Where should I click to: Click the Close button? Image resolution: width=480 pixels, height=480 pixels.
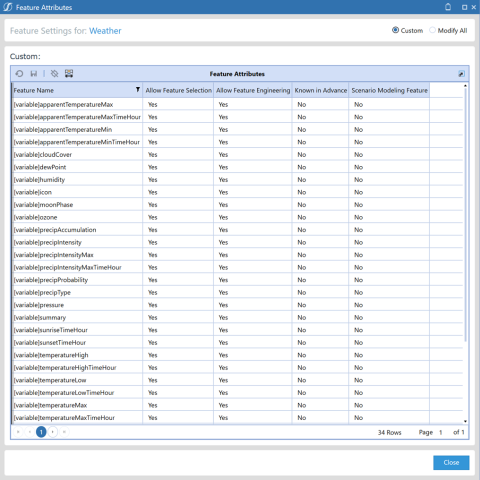tap(451, 463)
